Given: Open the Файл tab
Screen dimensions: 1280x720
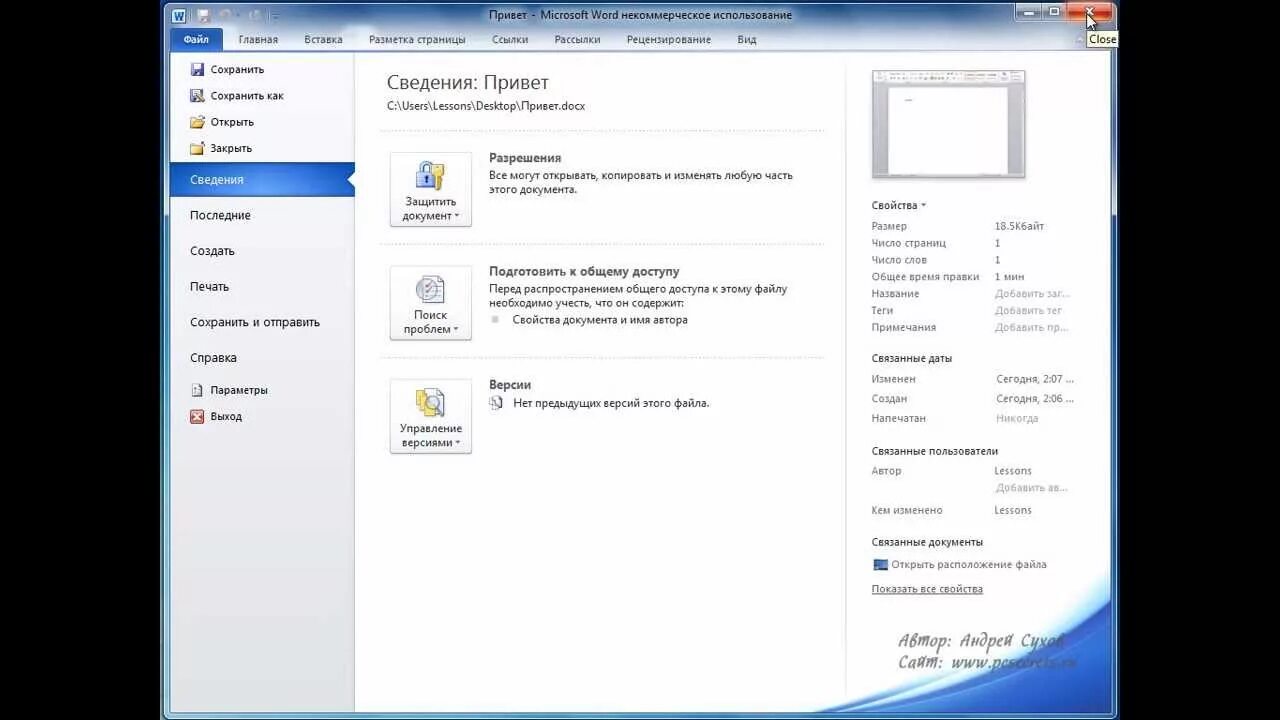Looking at the screenshot, I should [196, 39].
